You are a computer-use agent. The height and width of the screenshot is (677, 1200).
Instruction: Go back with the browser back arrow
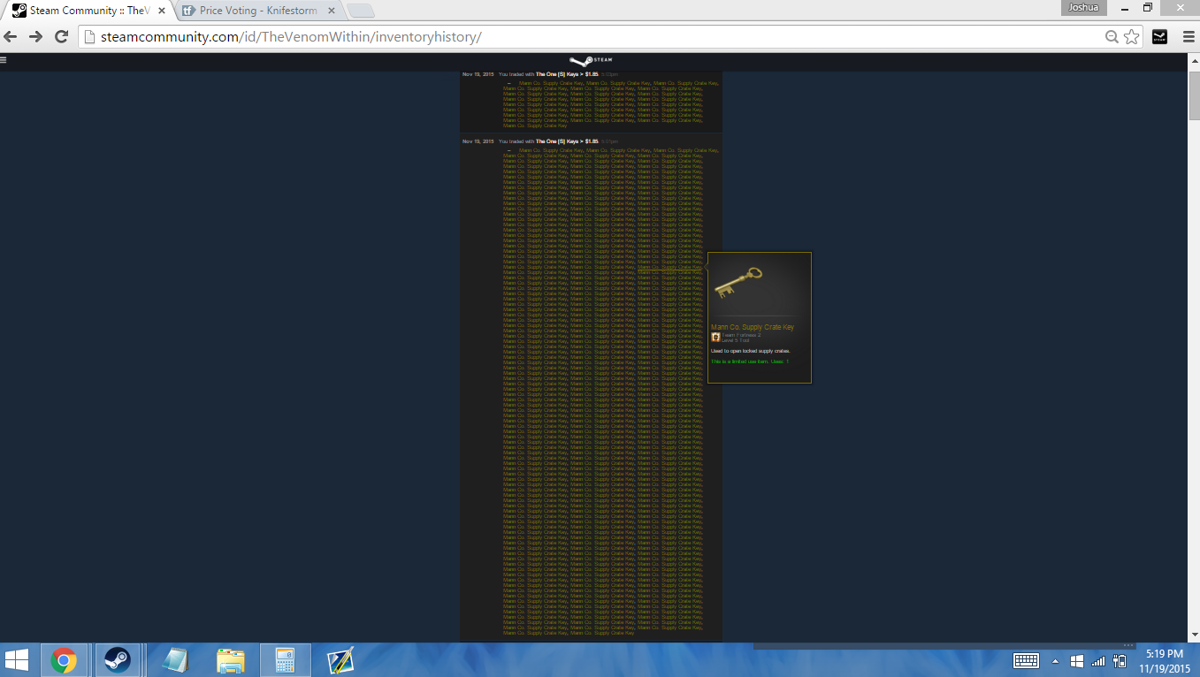point(11,37)
